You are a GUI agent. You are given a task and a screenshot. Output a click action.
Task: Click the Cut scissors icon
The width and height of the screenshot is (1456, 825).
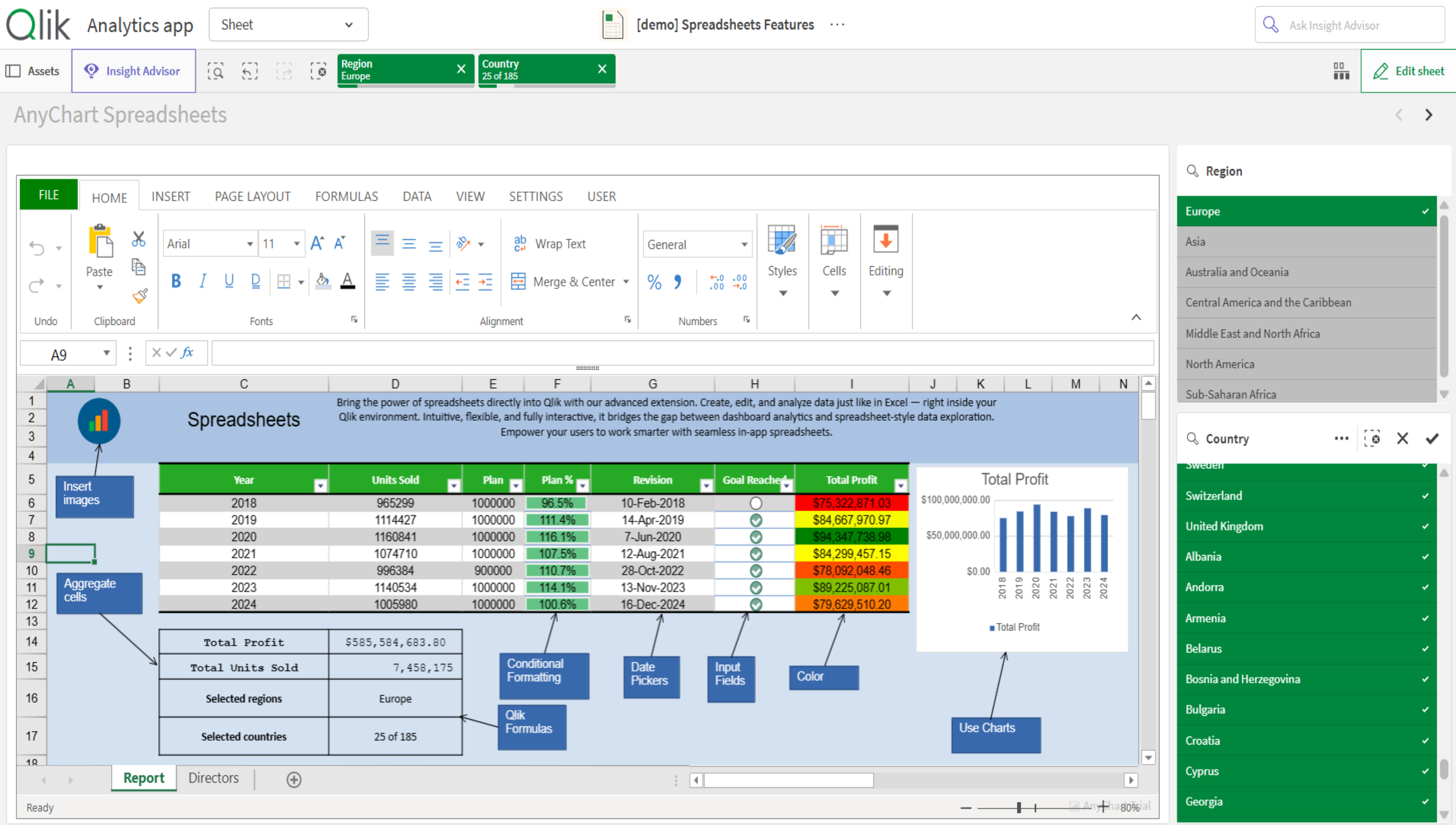click(x=138, y=239)
